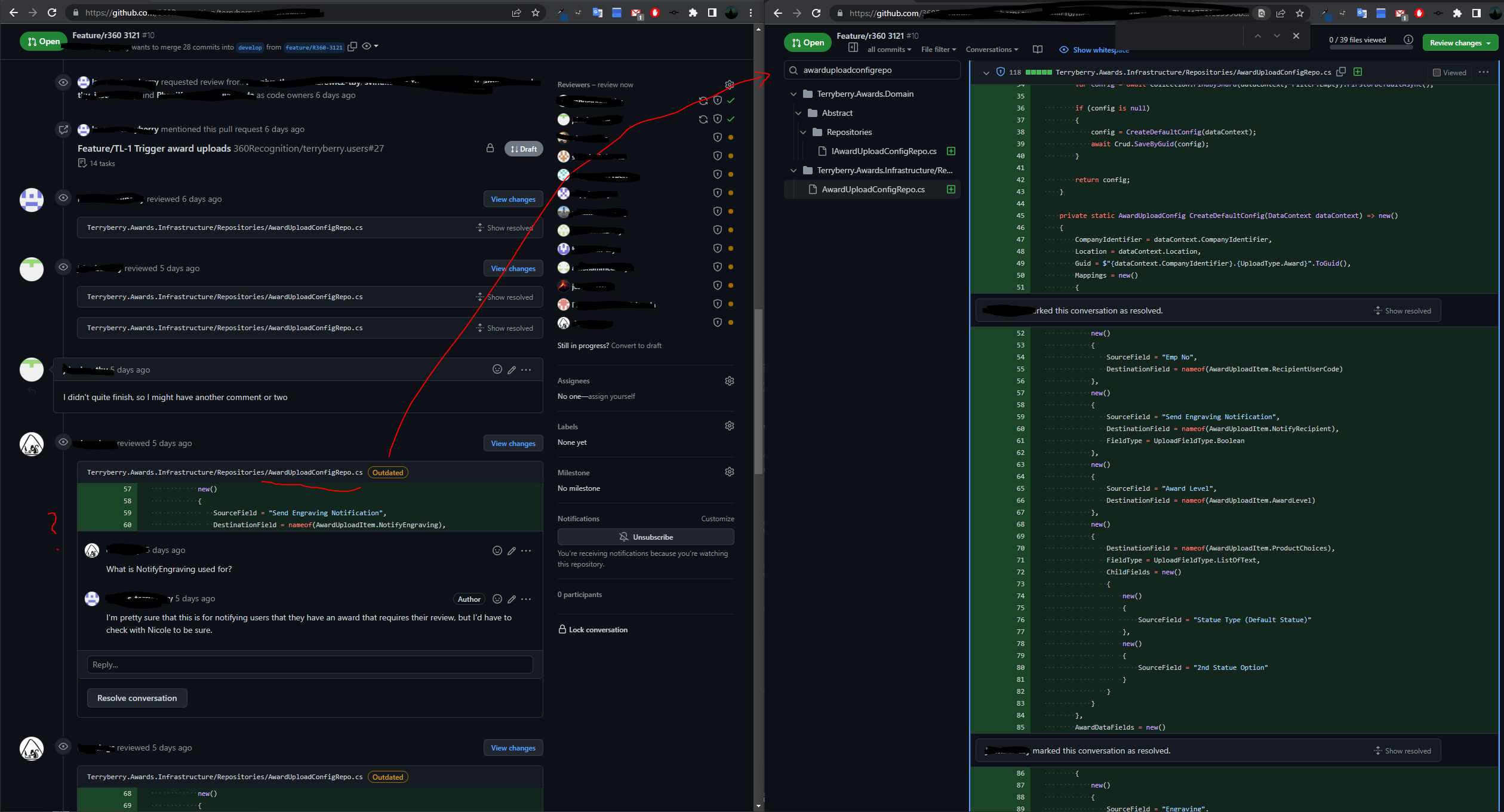Click the code owner shield icon in file header
The image size is (1504, 812).
click(1001, 72)
